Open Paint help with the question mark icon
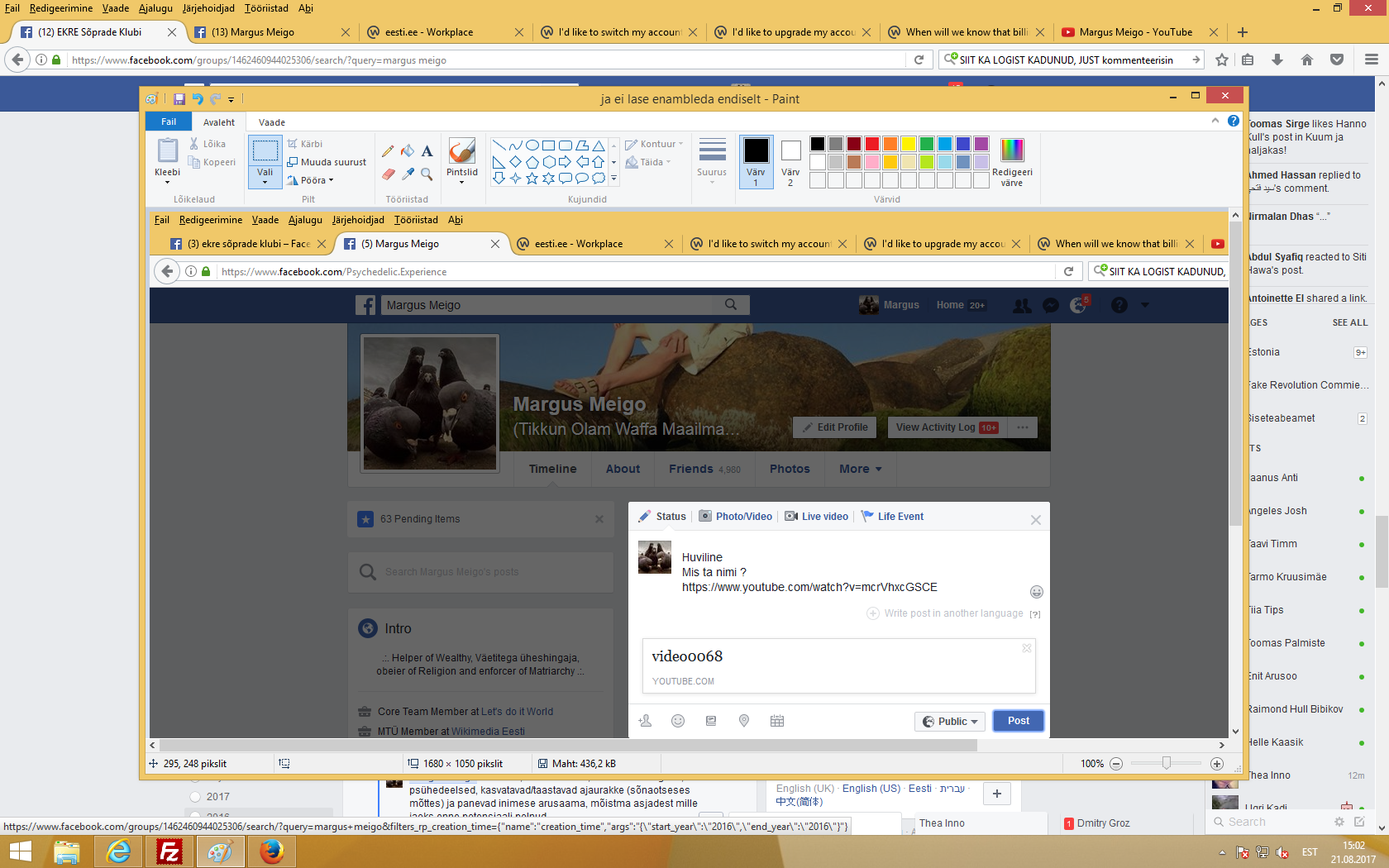1389x868 pixels. [x=1233, y=121]
